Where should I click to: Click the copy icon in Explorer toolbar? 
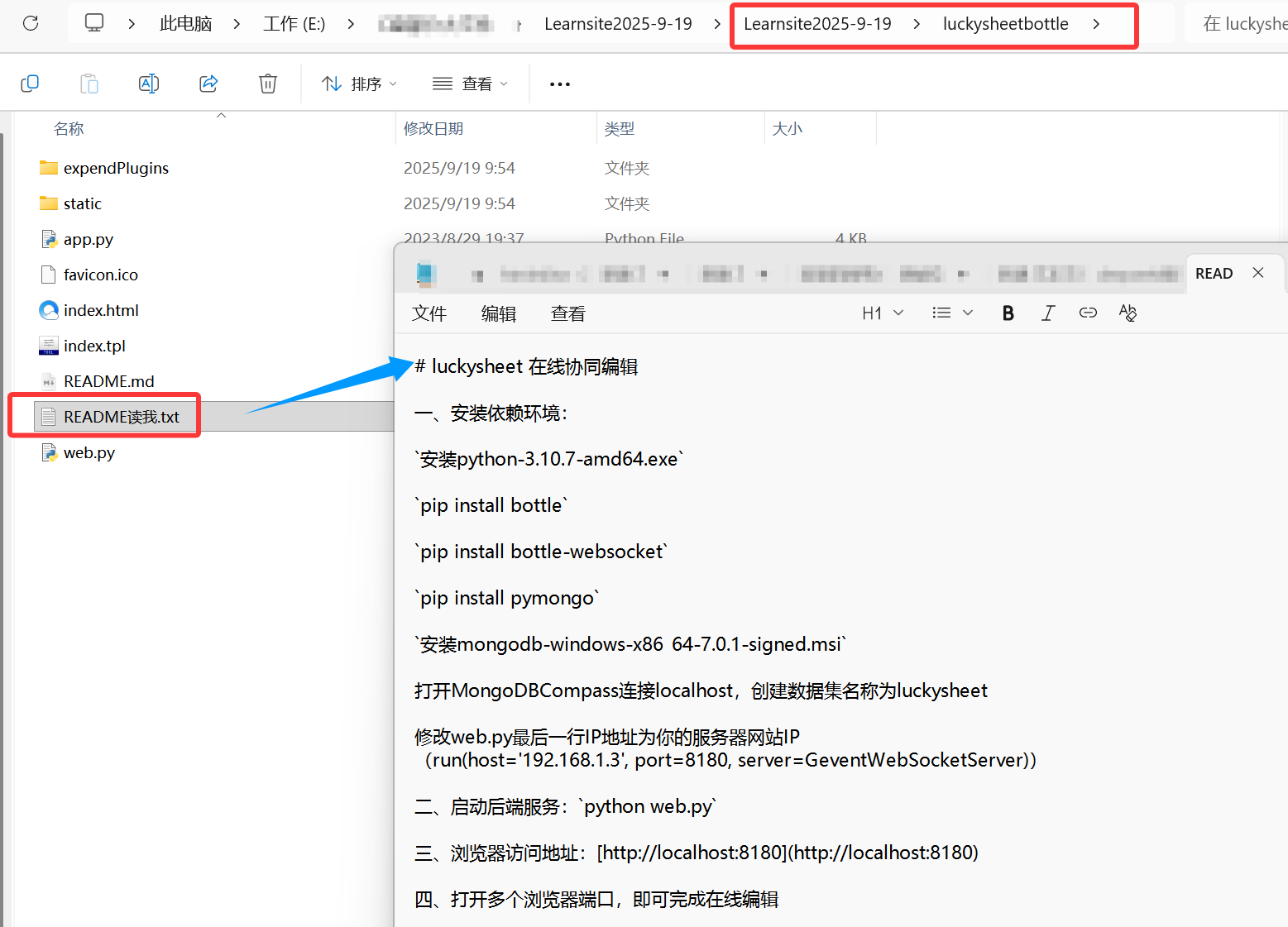point(30,84)
